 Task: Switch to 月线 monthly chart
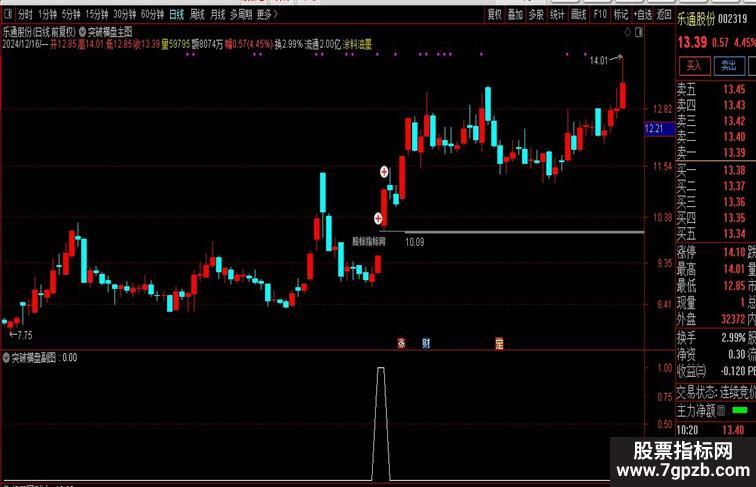click(x=218, y=15)
